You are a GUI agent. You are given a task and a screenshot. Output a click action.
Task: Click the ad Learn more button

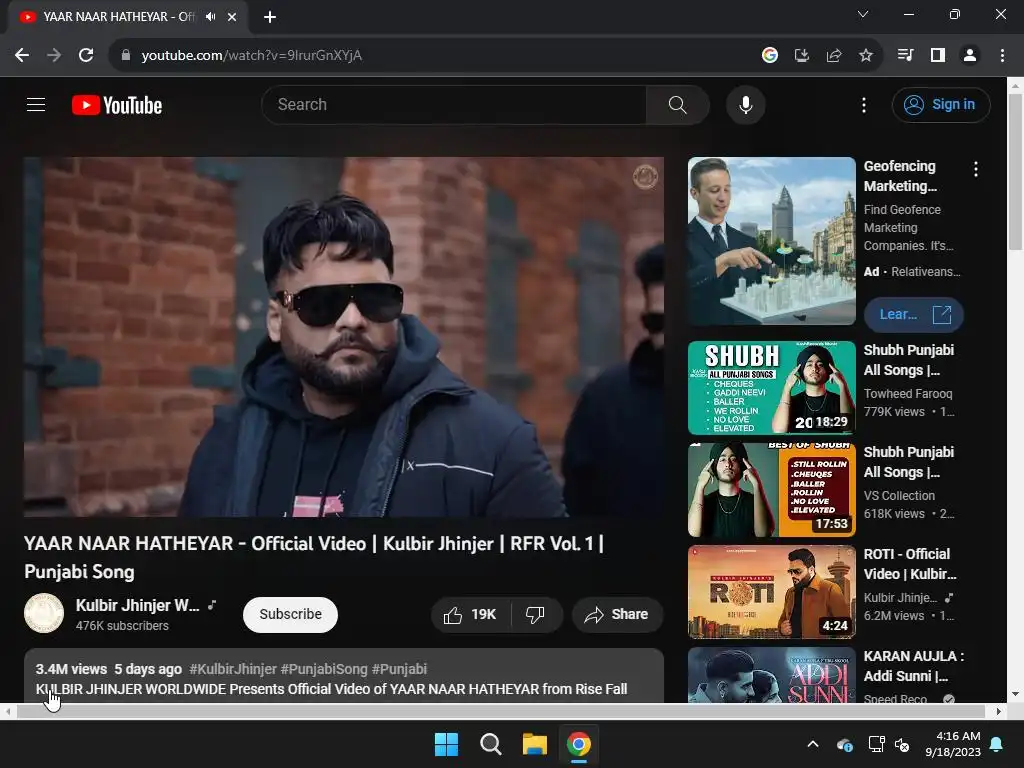(x=913, y=314)
